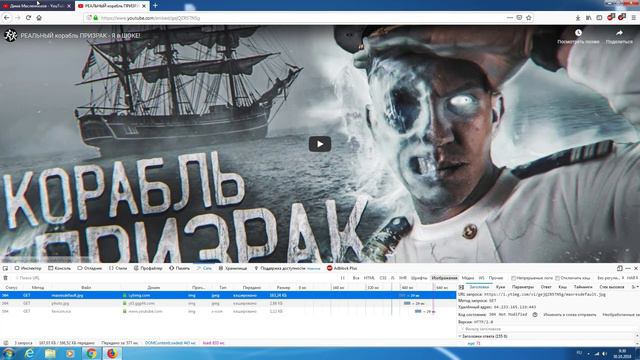Open Память devtools tab

coord(180,268)
